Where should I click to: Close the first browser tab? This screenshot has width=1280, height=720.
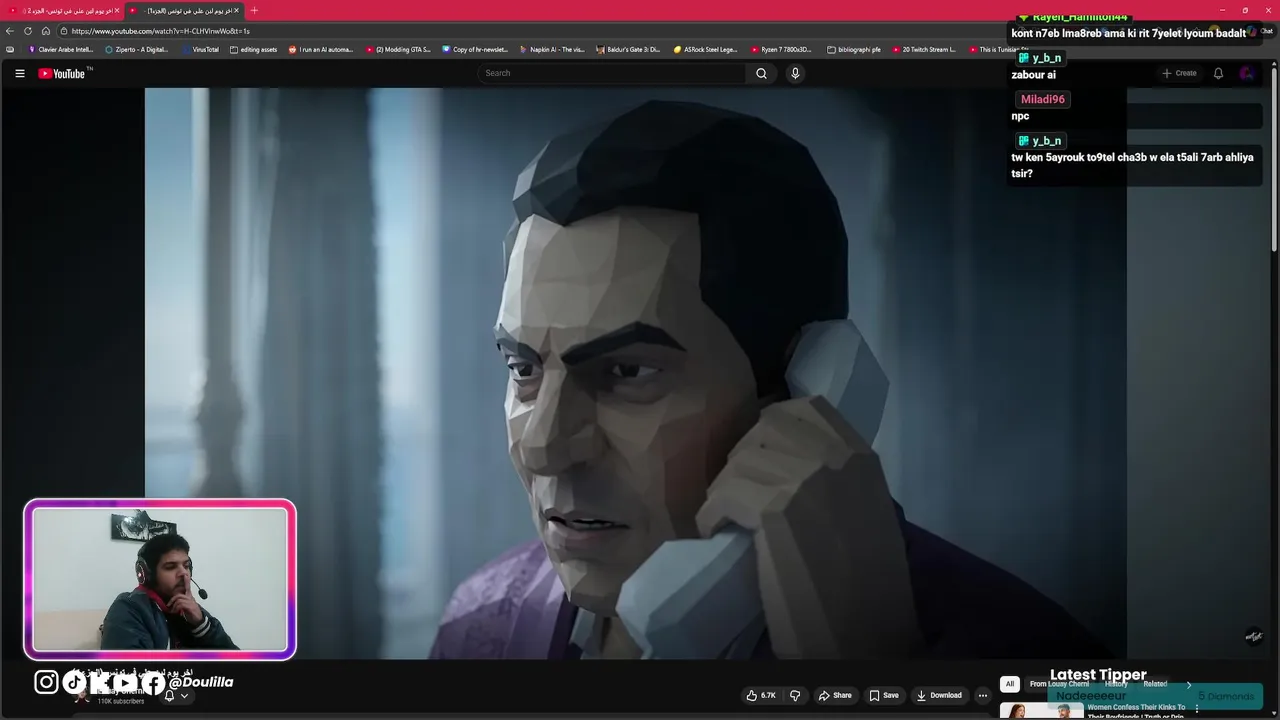[117, 10]
